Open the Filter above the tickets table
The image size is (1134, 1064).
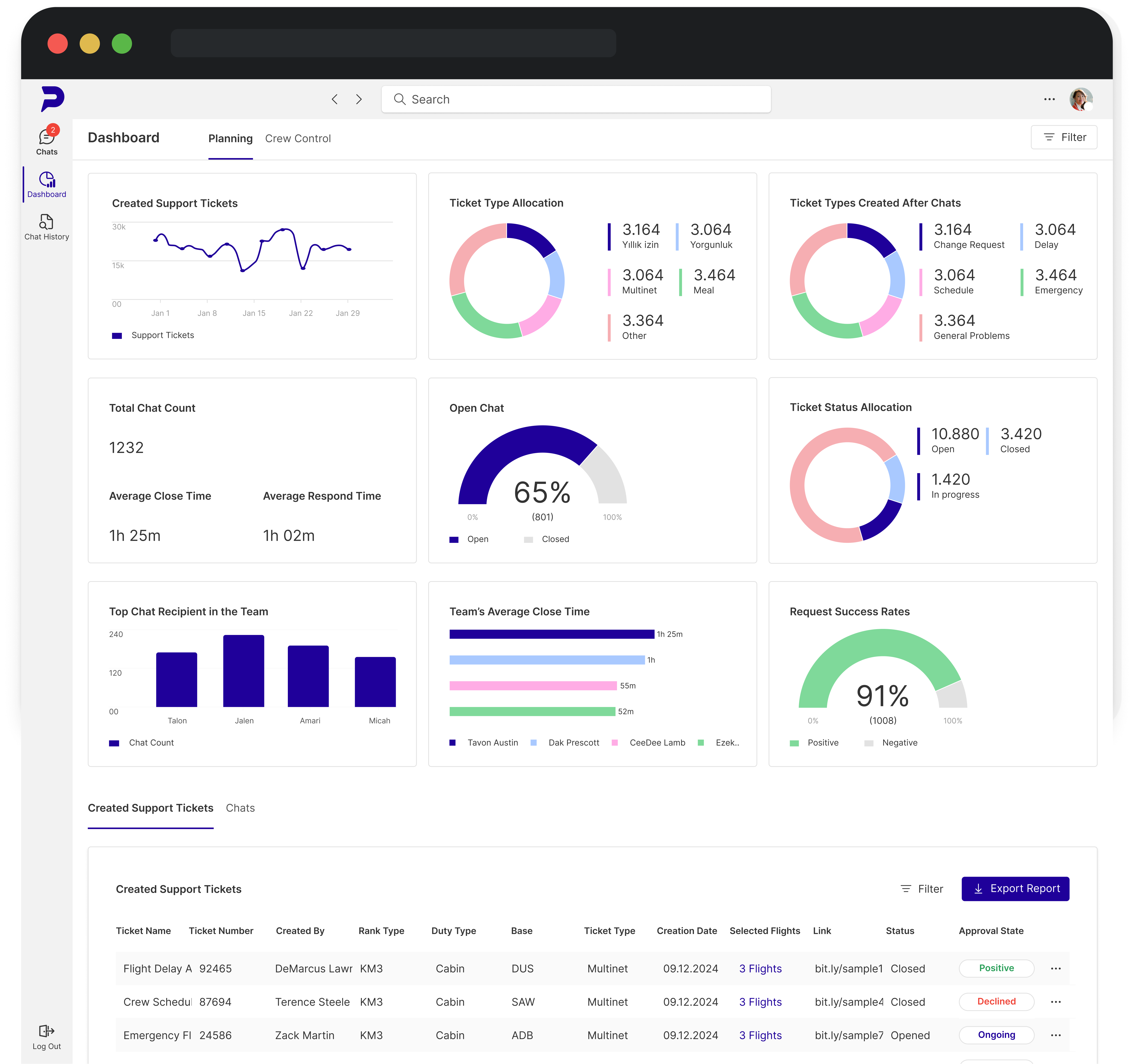pyautogui.click(x=921, y=888)
